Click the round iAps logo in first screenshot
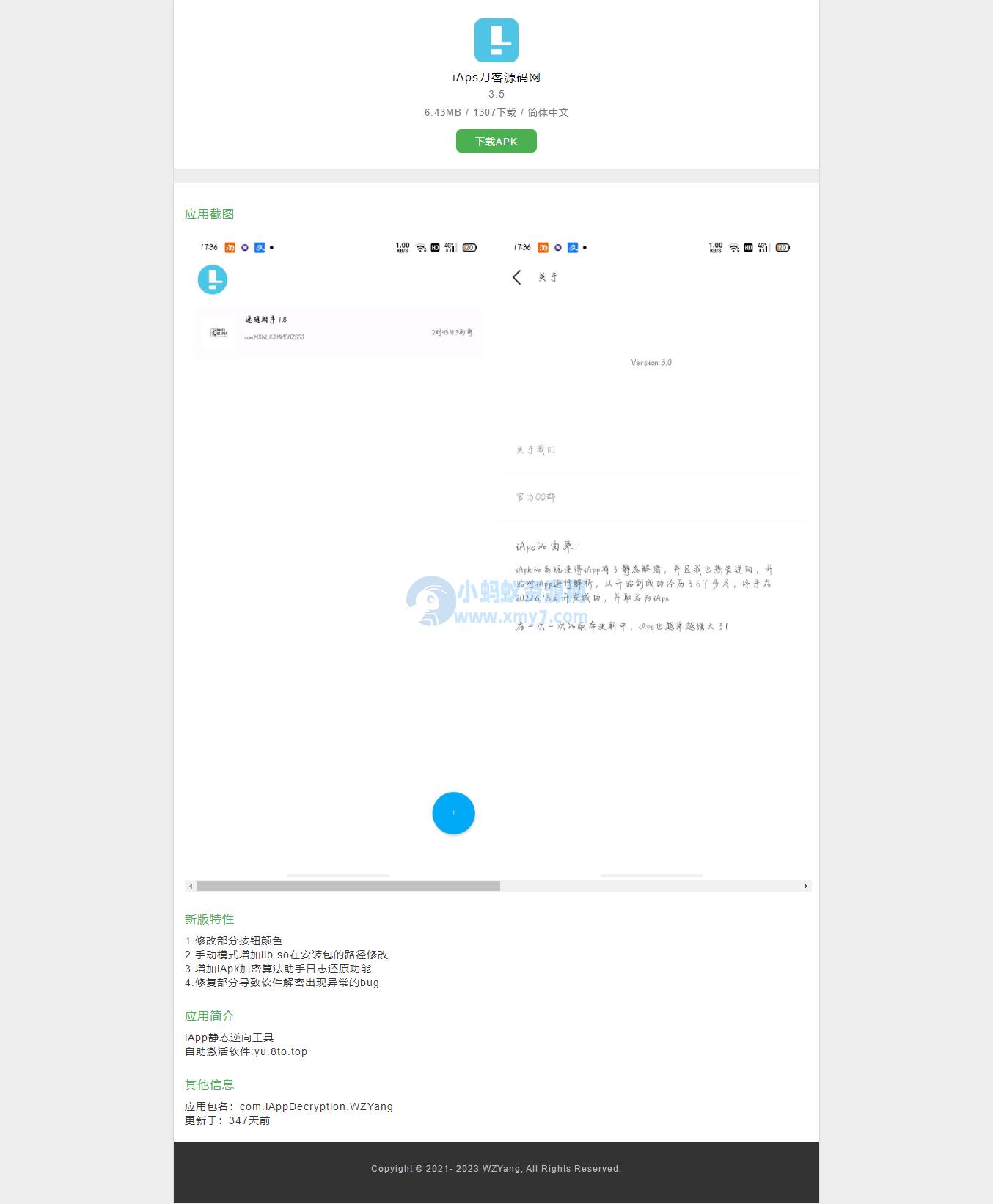993x1204 pixels. 213,279
